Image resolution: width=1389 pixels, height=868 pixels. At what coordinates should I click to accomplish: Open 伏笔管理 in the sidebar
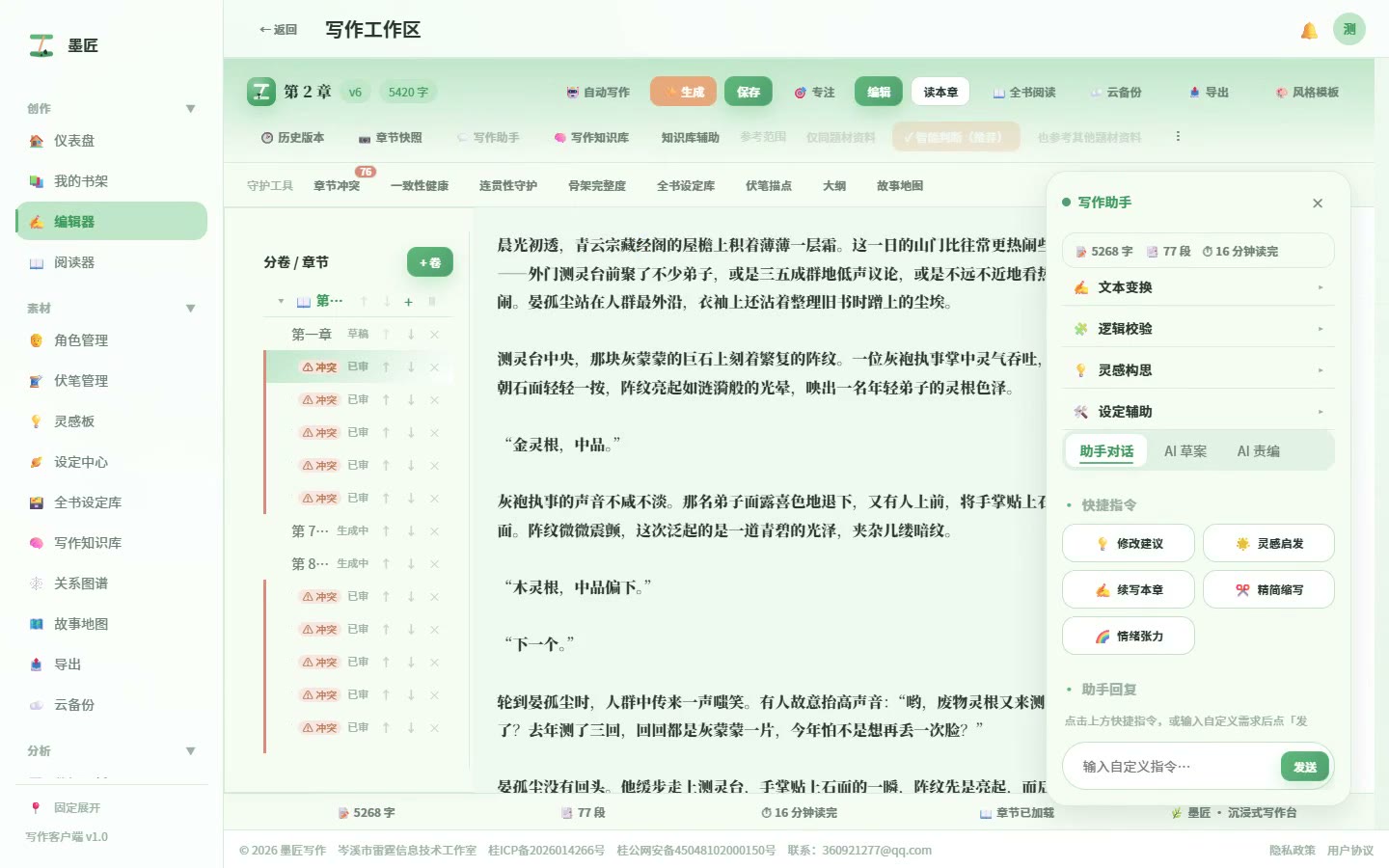(x=111, y=381)
